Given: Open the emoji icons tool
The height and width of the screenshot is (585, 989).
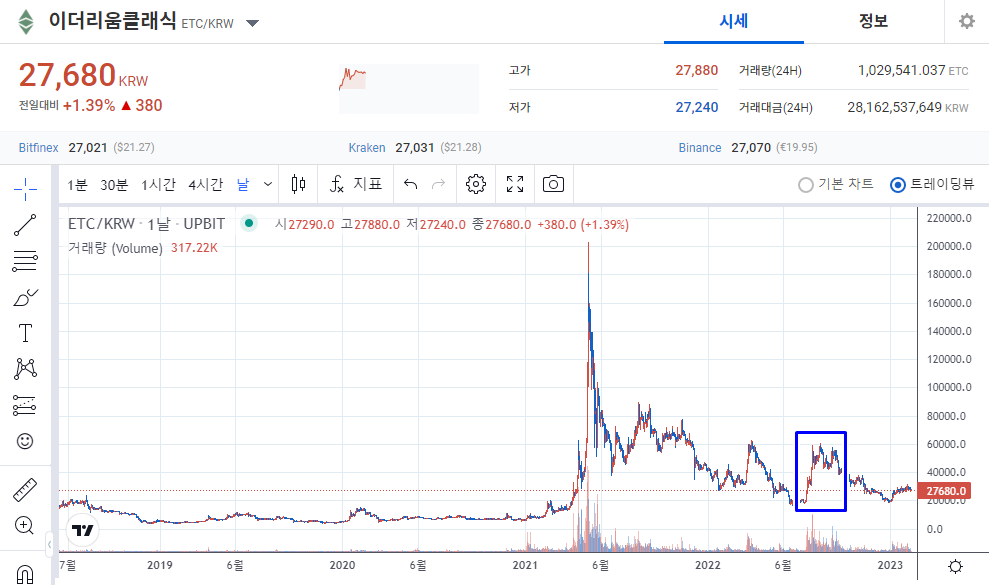Looking at the screenshot, I should (x=25, y=441).
